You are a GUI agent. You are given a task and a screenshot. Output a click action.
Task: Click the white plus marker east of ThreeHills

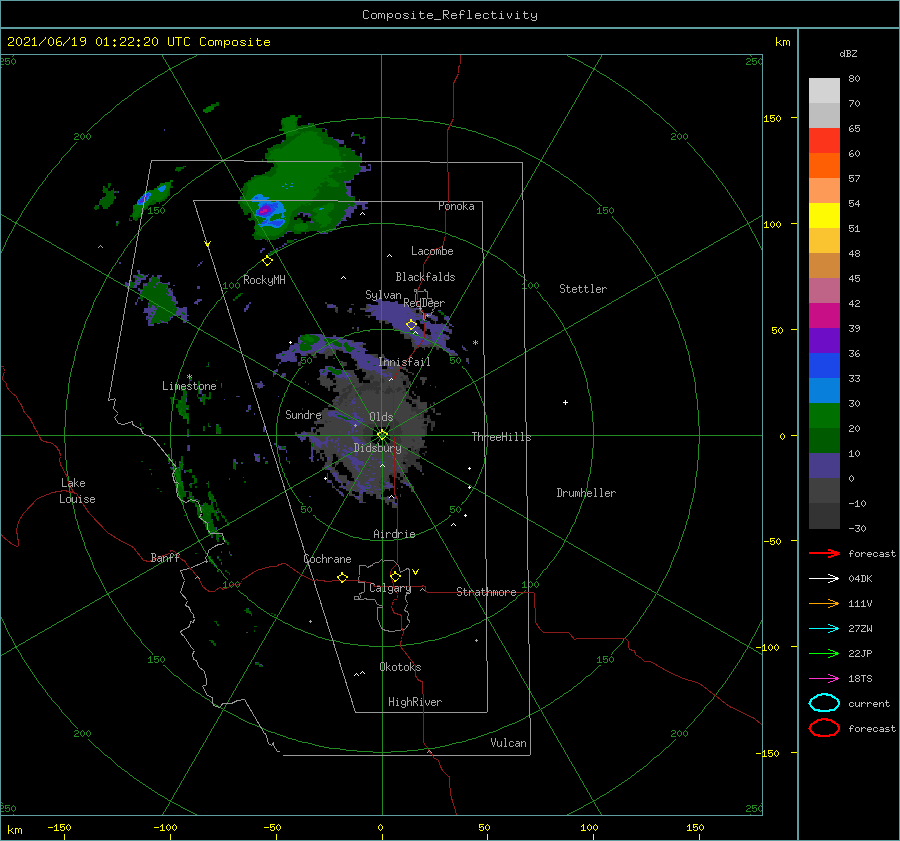point(565,402)
